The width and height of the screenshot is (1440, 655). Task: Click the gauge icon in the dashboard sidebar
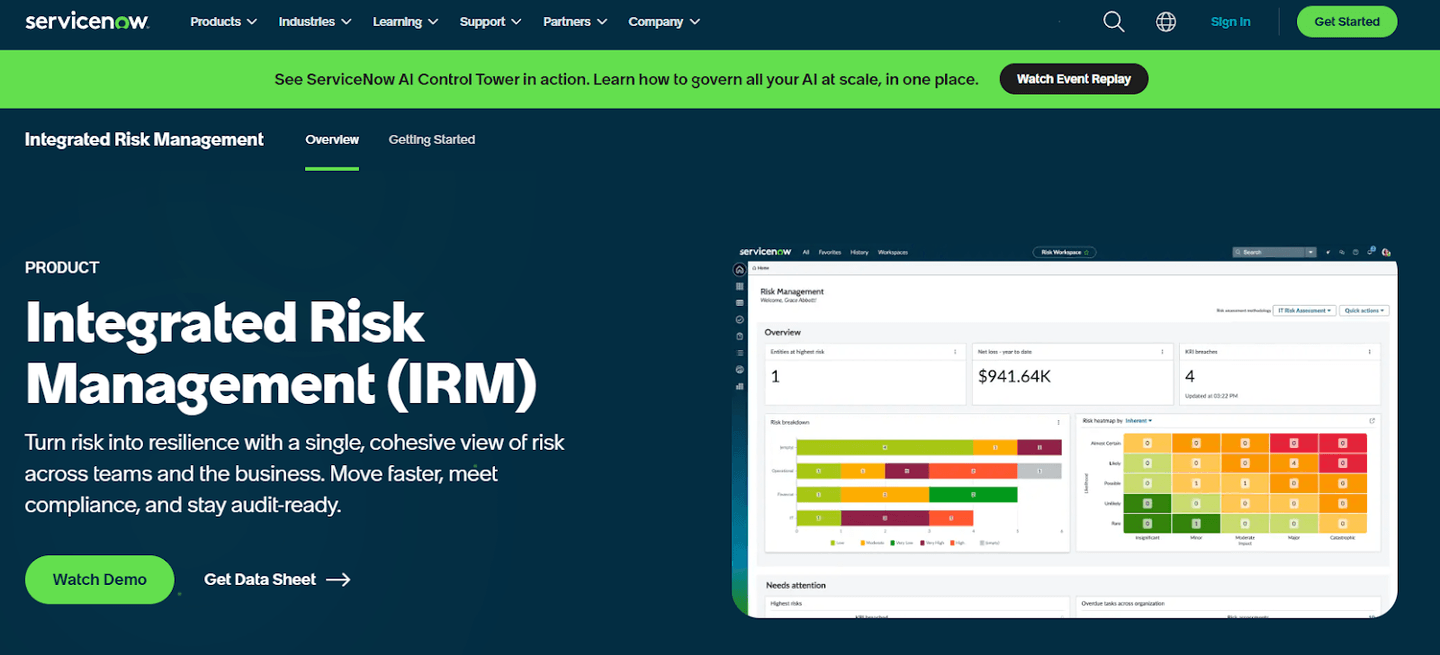click(x=739, y=369)
